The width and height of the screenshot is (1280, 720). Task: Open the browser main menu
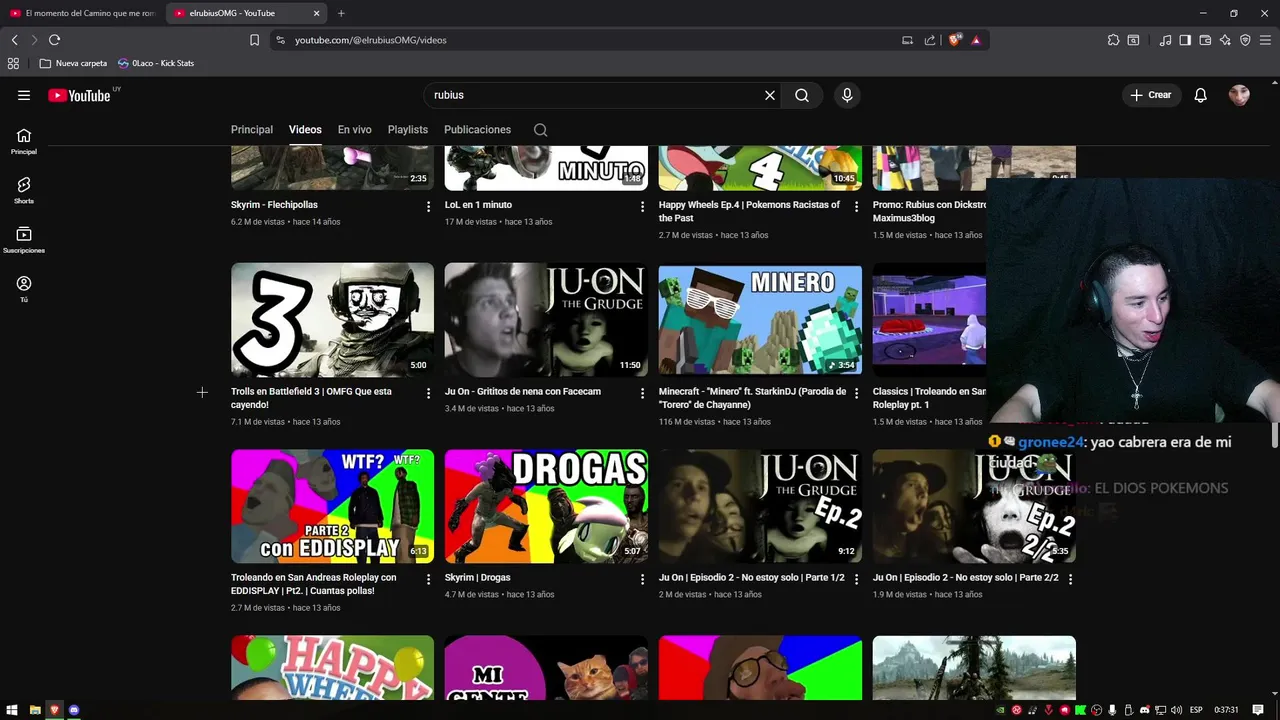pyautogui.click(x=1265, y=40)
